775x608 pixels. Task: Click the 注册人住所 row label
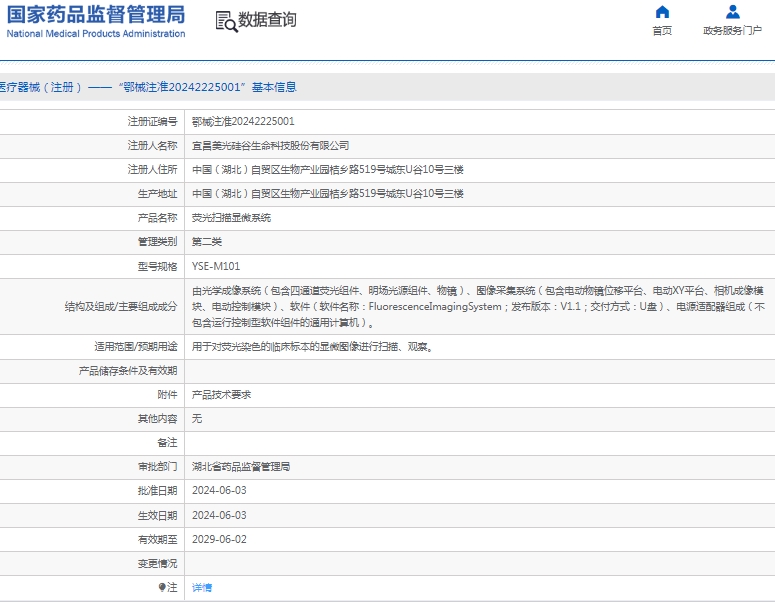152,170
